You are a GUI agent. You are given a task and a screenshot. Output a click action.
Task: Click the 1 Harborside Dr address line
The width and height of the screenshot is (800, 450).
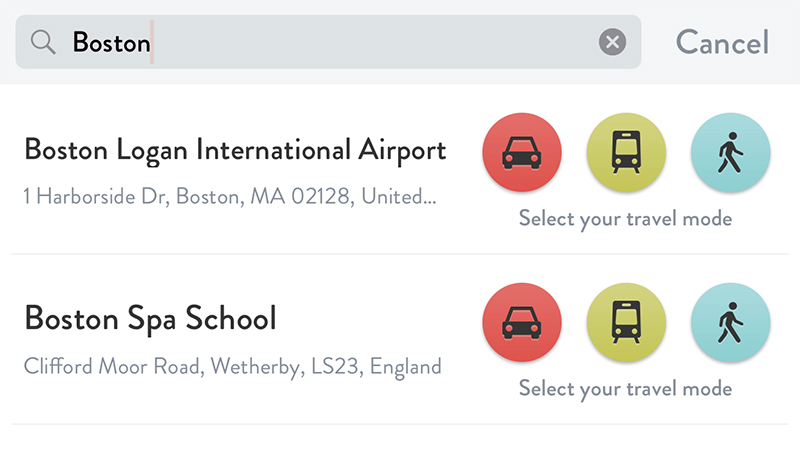[x=230, y=196]
